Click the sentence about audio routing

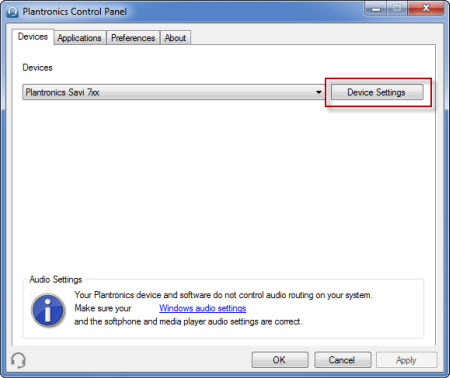tap(223, 295)
